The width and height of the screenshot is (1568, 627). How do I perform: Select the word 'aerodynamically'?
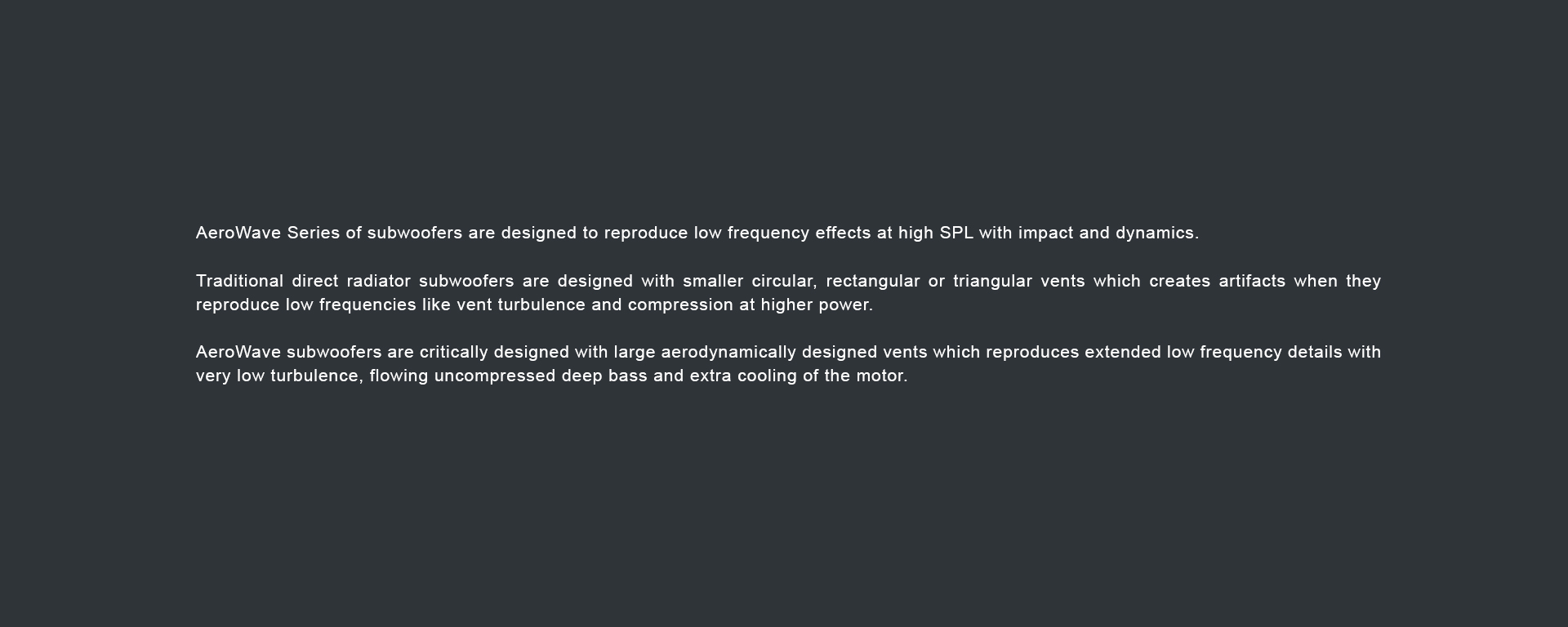728,353
